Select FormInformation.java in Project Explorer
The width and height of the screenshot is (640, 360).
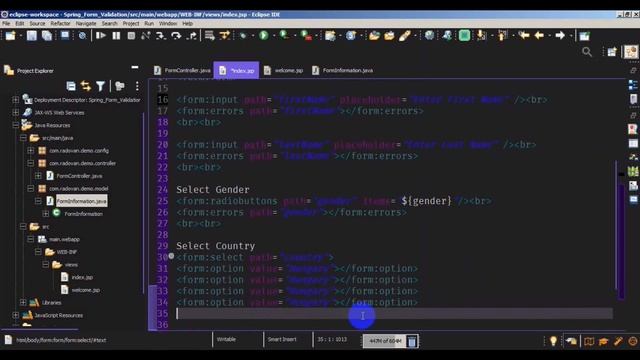click(x=81, y=201)
